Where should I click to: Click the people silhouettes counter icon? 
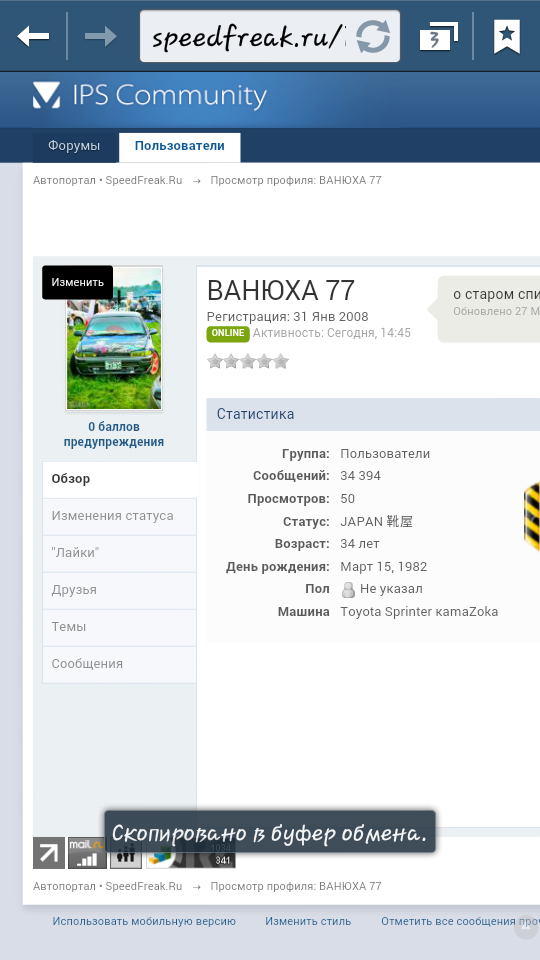pos(126,853)
